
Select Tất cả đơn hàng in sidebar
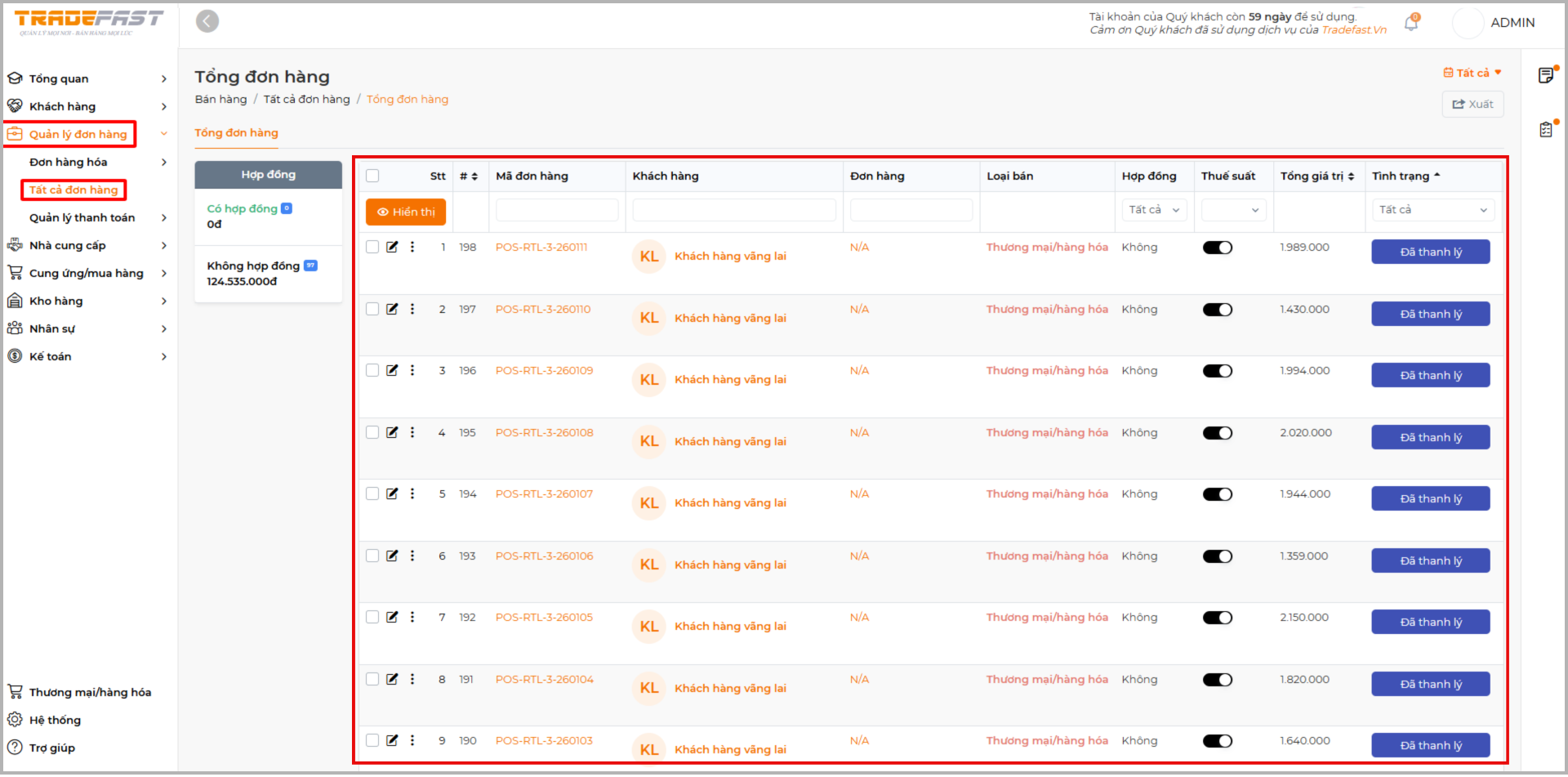tap(73, 190)
